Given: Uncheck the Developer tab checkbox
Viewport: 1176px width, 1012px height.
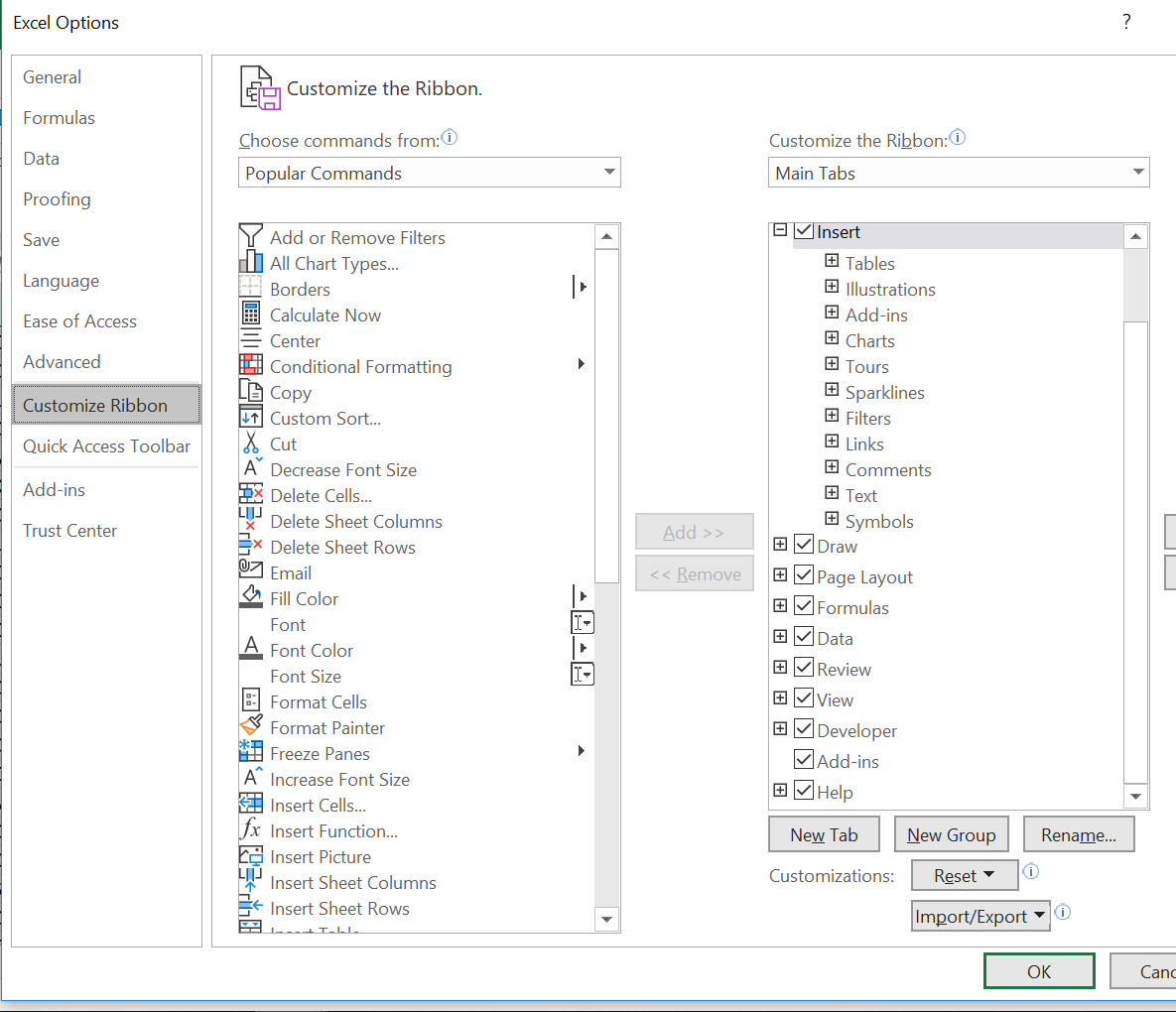Looking at the screenshot, I should pyautogui.click(x=804, y=729).
